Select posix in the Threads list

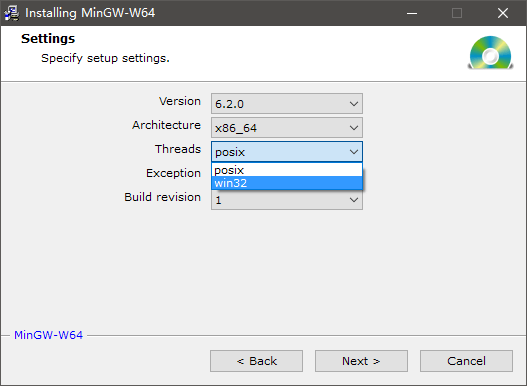coord(287,170)
